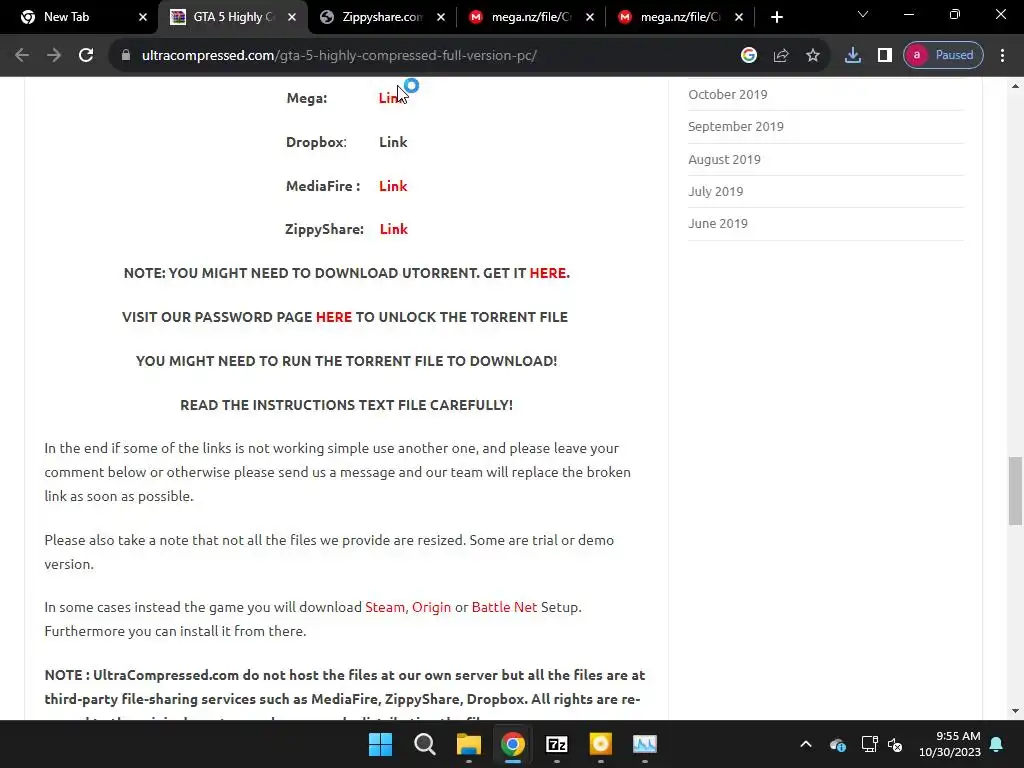Show hidden system tray icons
This screenshot has width=1024, height=768.
tap(806, 744)
